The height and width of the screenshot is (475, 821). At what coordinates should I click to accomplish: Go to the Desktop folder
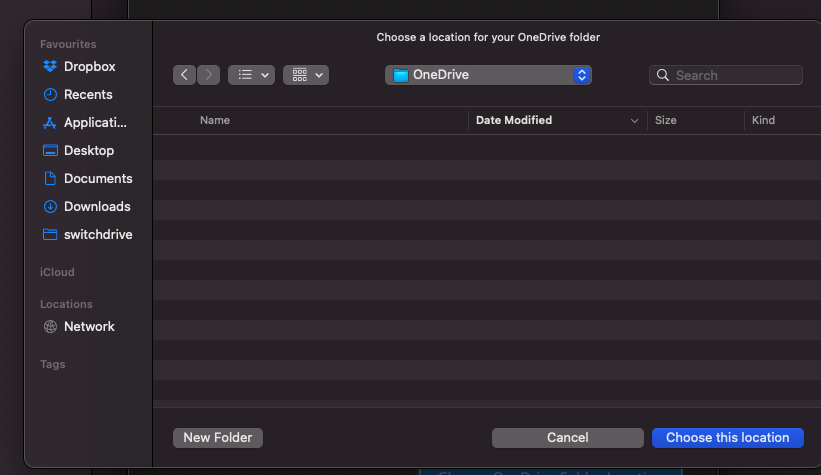88,151
